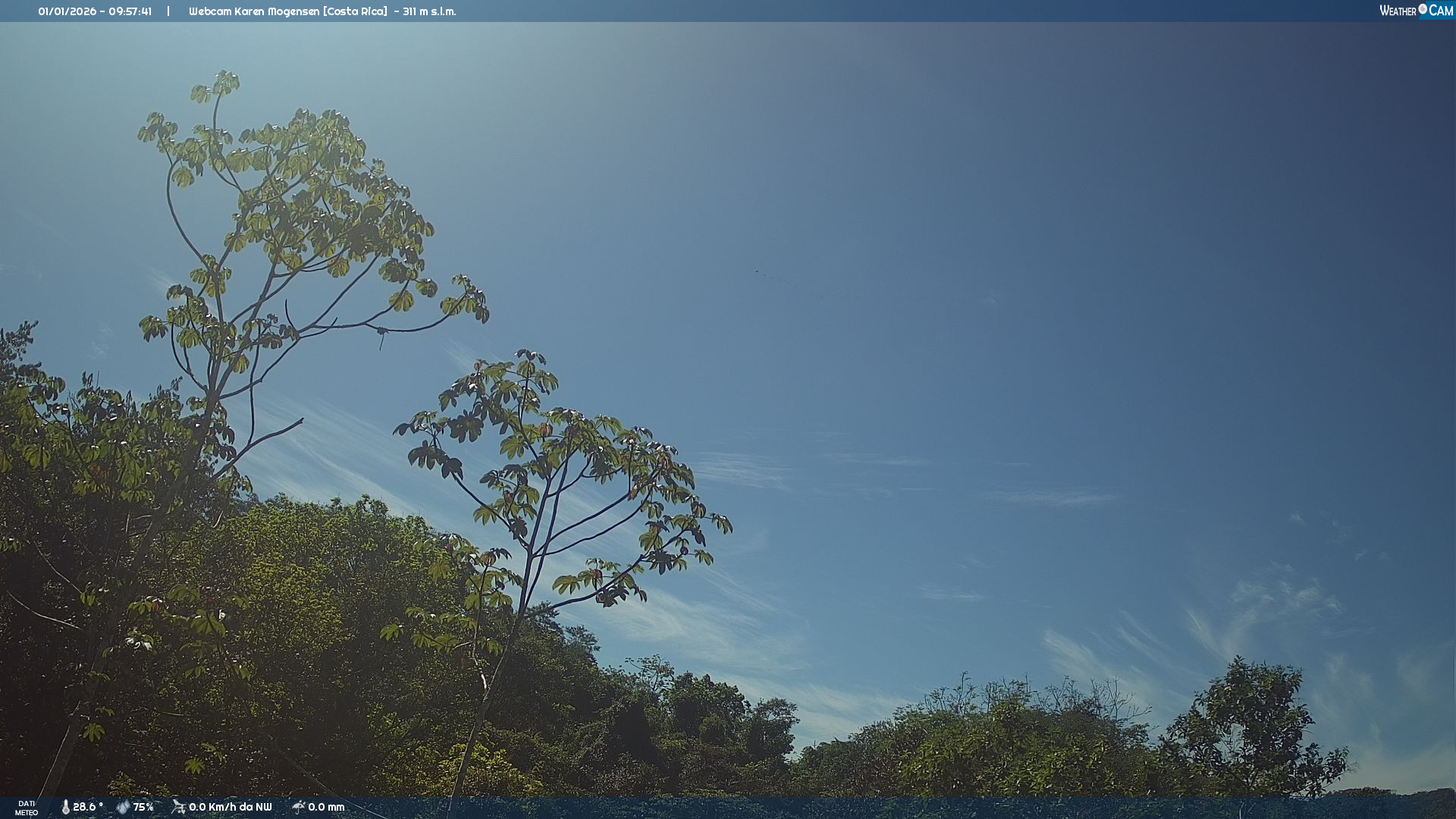
Task: Select the 28.6° temperature reading
Action: point(88,807)
